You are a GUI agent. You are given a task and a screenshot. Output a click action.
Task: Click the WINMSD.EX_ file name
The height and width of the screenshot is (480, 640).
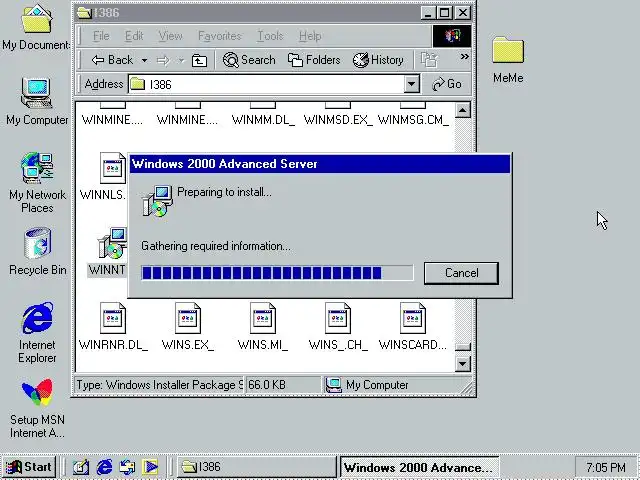338,120
